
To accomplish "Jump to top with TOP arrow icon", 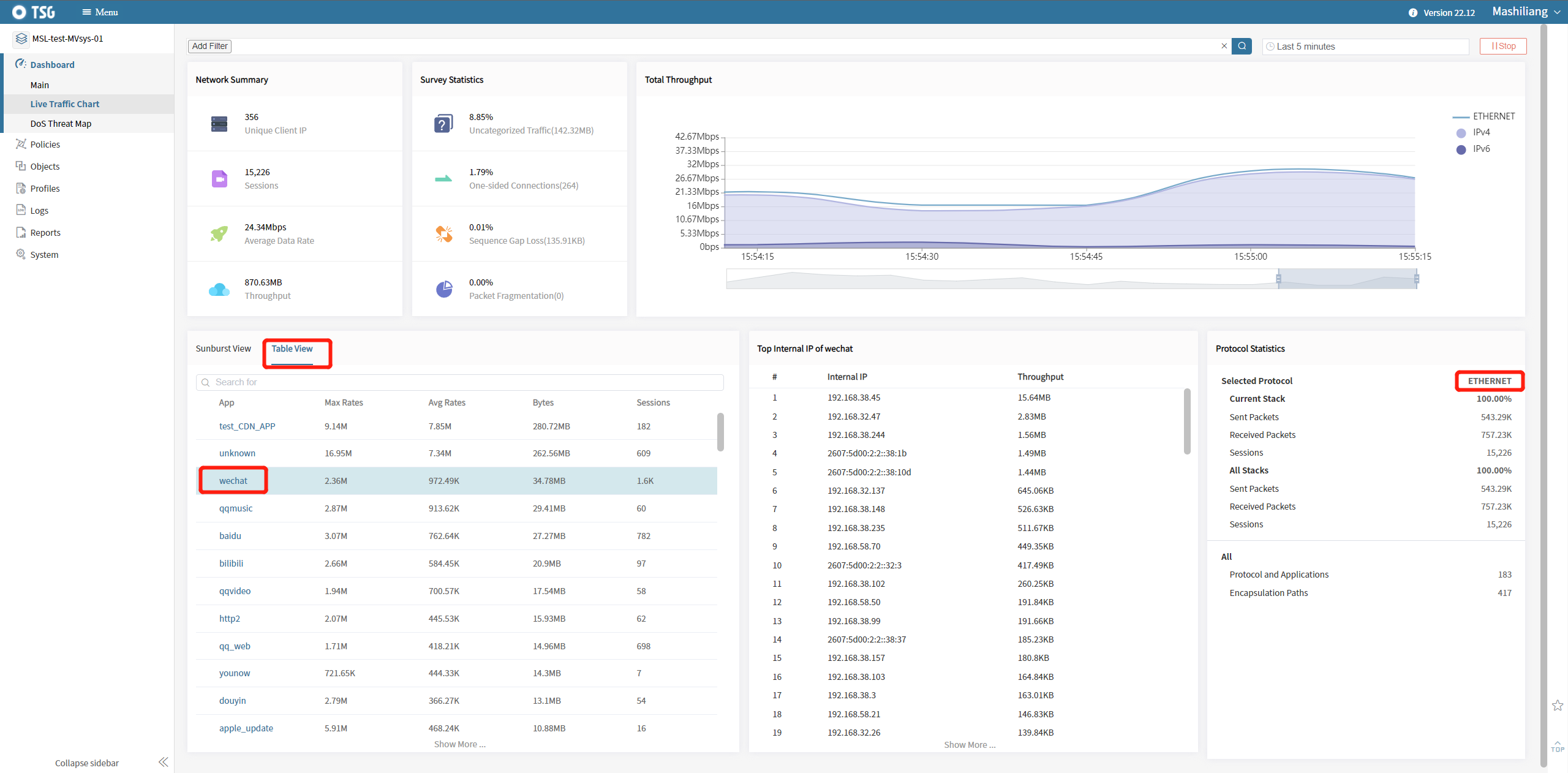I will [x=1557, y=746].
